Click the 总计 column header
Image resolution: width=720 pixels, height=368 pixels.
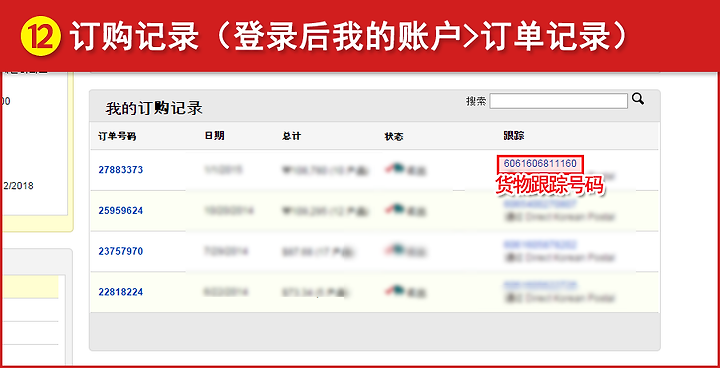click(292, 136)
